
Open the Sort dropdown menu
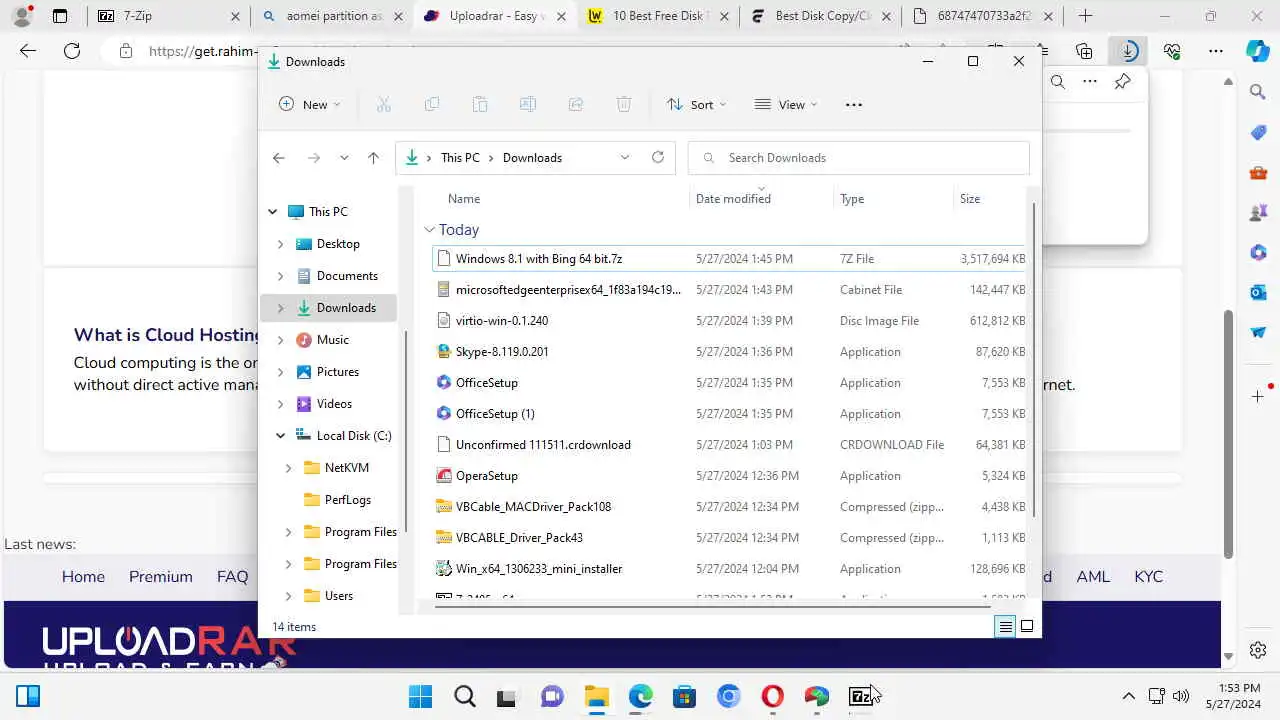point(697,104)
